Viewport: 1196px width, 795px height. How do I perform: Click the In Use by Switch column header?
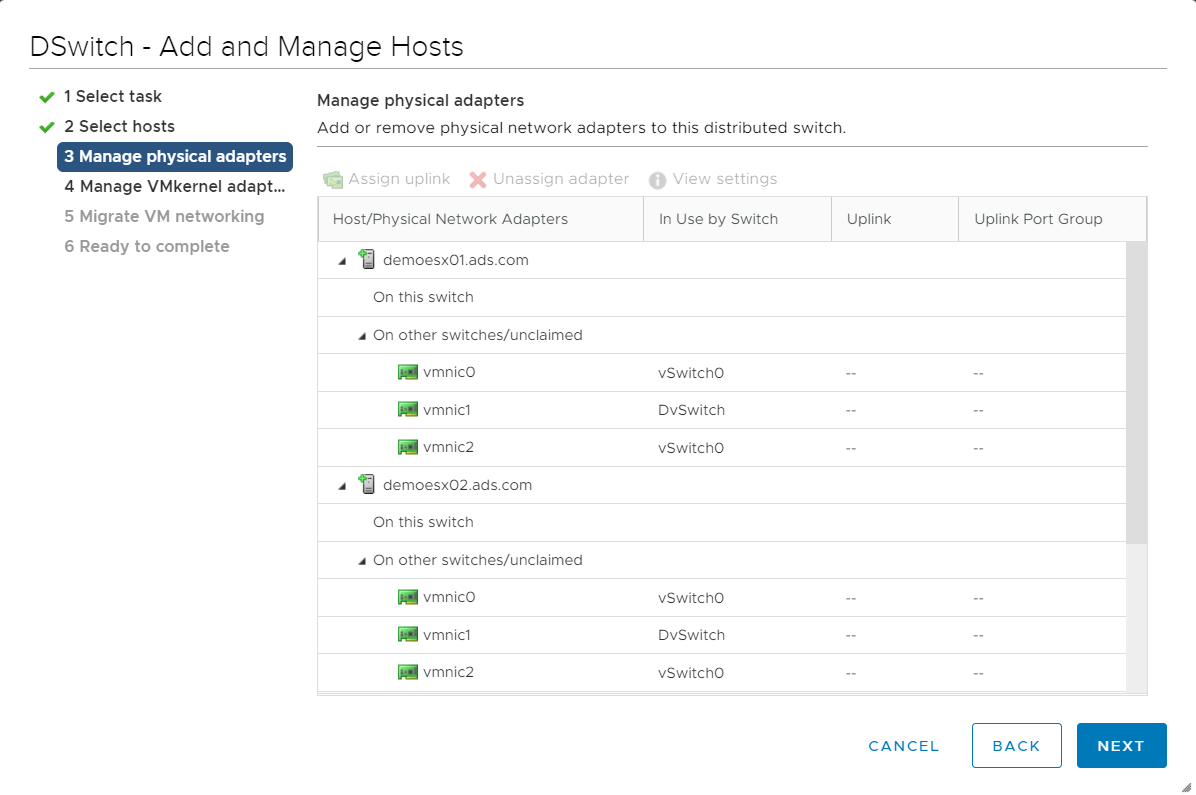pyautogui.click(x=738, y=219)
